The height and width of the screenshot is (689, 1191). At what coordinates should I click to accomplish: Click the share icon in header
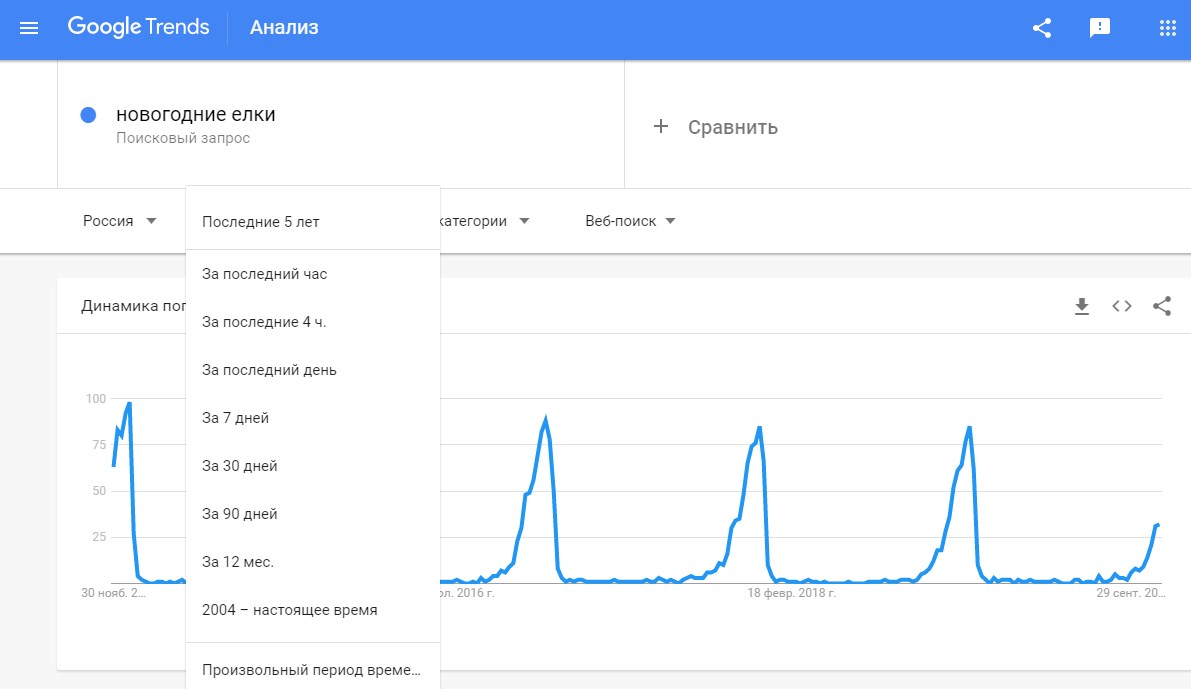coord(1042,28)
